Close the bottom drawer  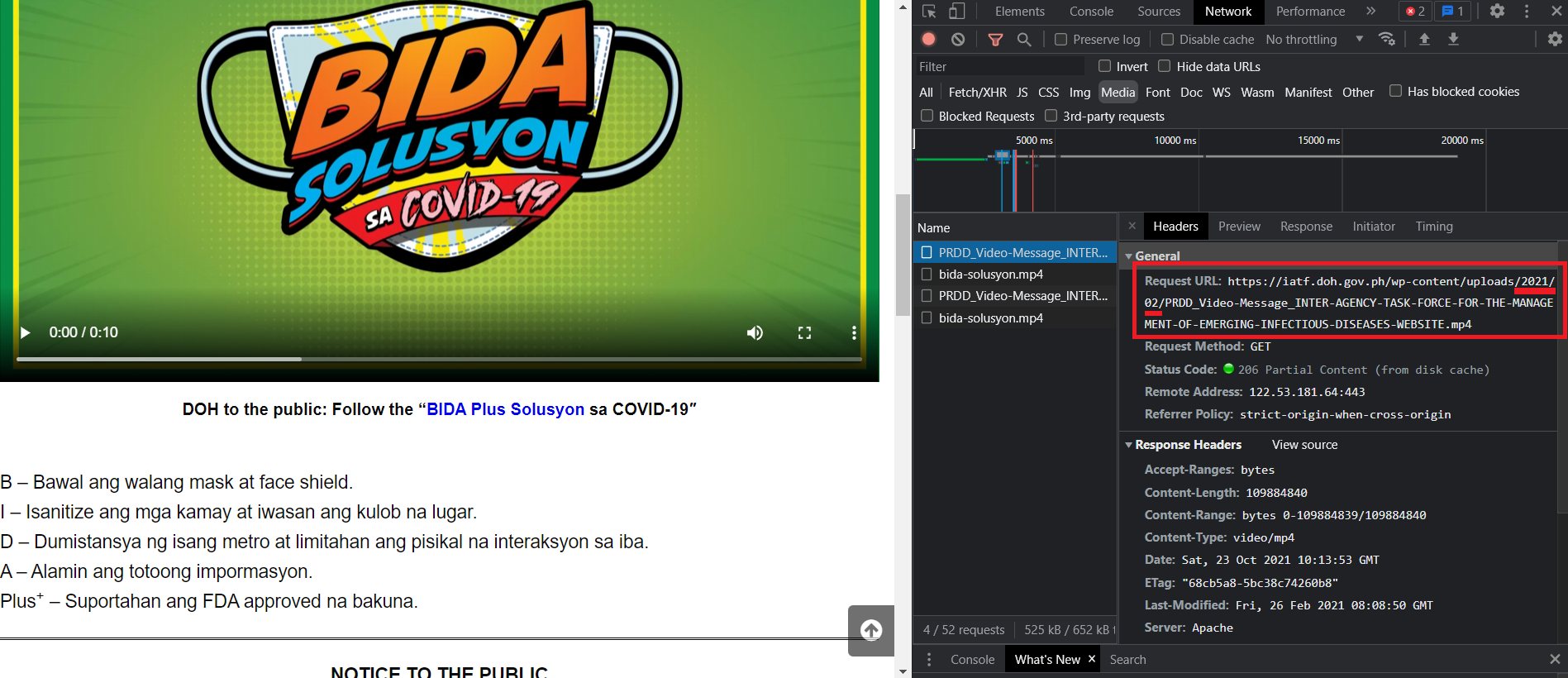[x=1555, y=659]
